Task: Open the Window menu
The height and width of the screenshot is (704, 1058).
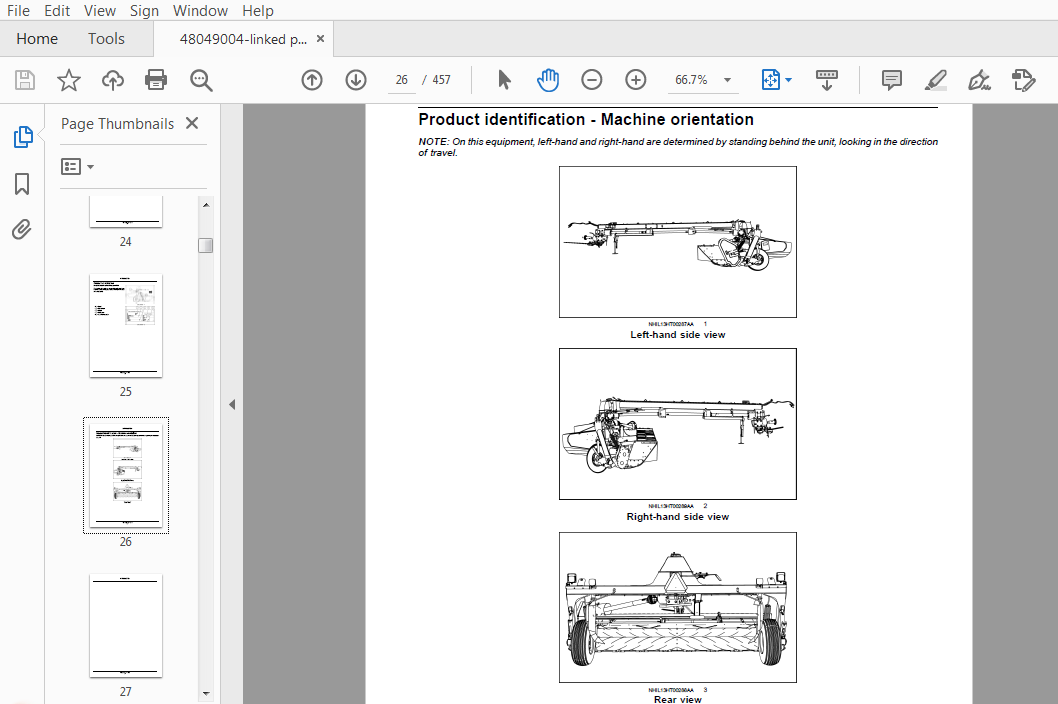Action: 200,11
